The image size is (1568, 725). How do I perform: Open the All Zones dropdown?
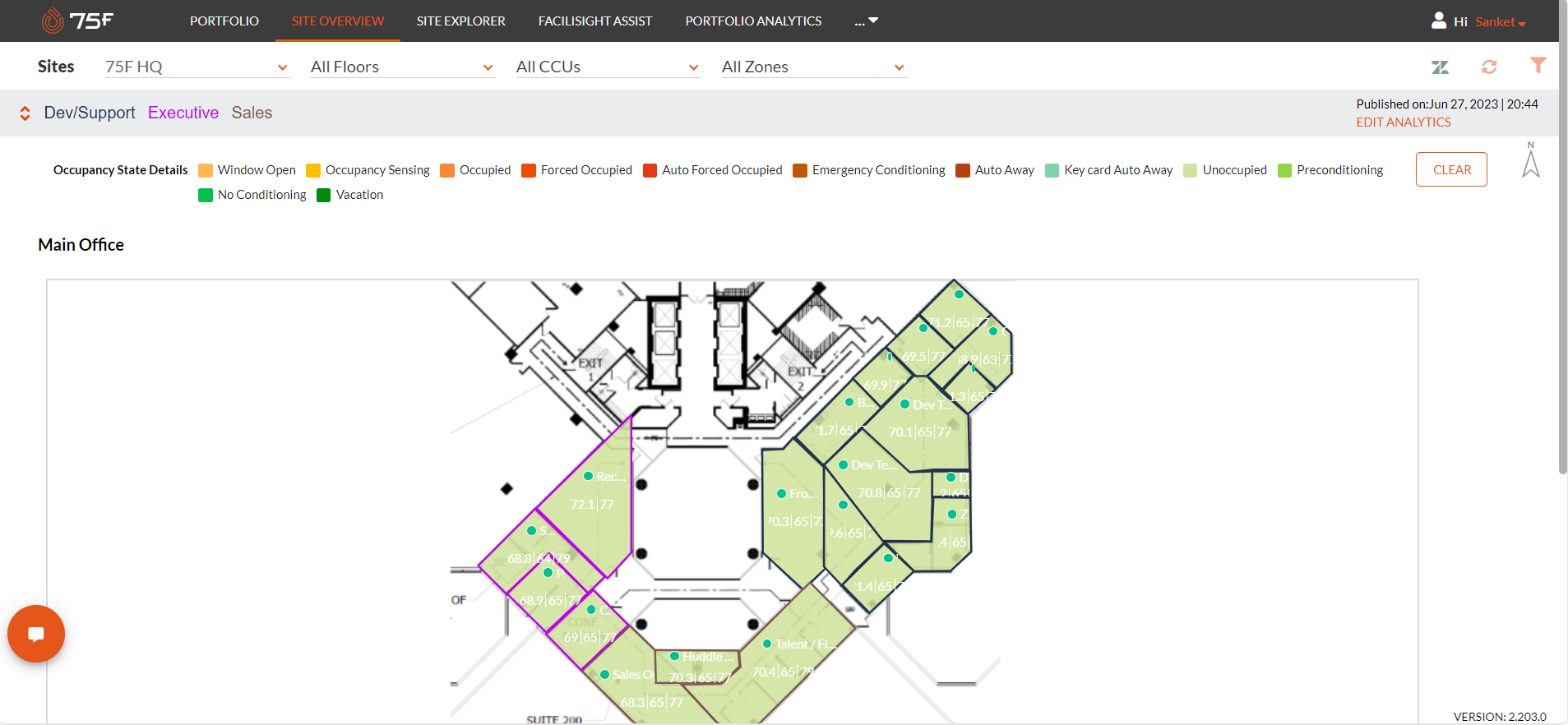pyautogui.click(x=813, y=67)
